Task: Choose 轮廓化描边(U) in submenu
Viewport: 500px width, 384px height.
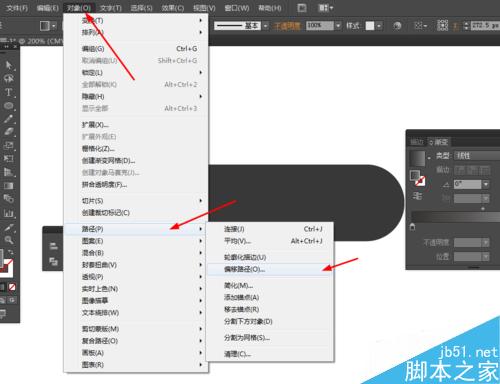Action: tap(270, 257)
